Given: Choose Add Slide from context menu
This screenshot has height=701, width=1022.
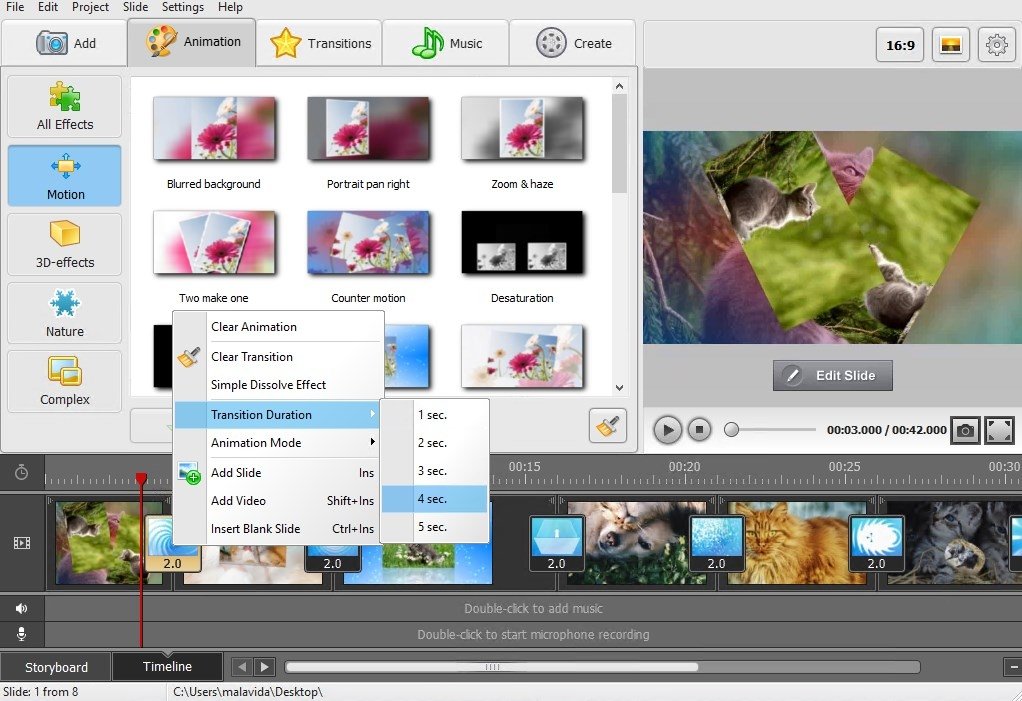Looking at the screenshot, I should coord(279,473).
